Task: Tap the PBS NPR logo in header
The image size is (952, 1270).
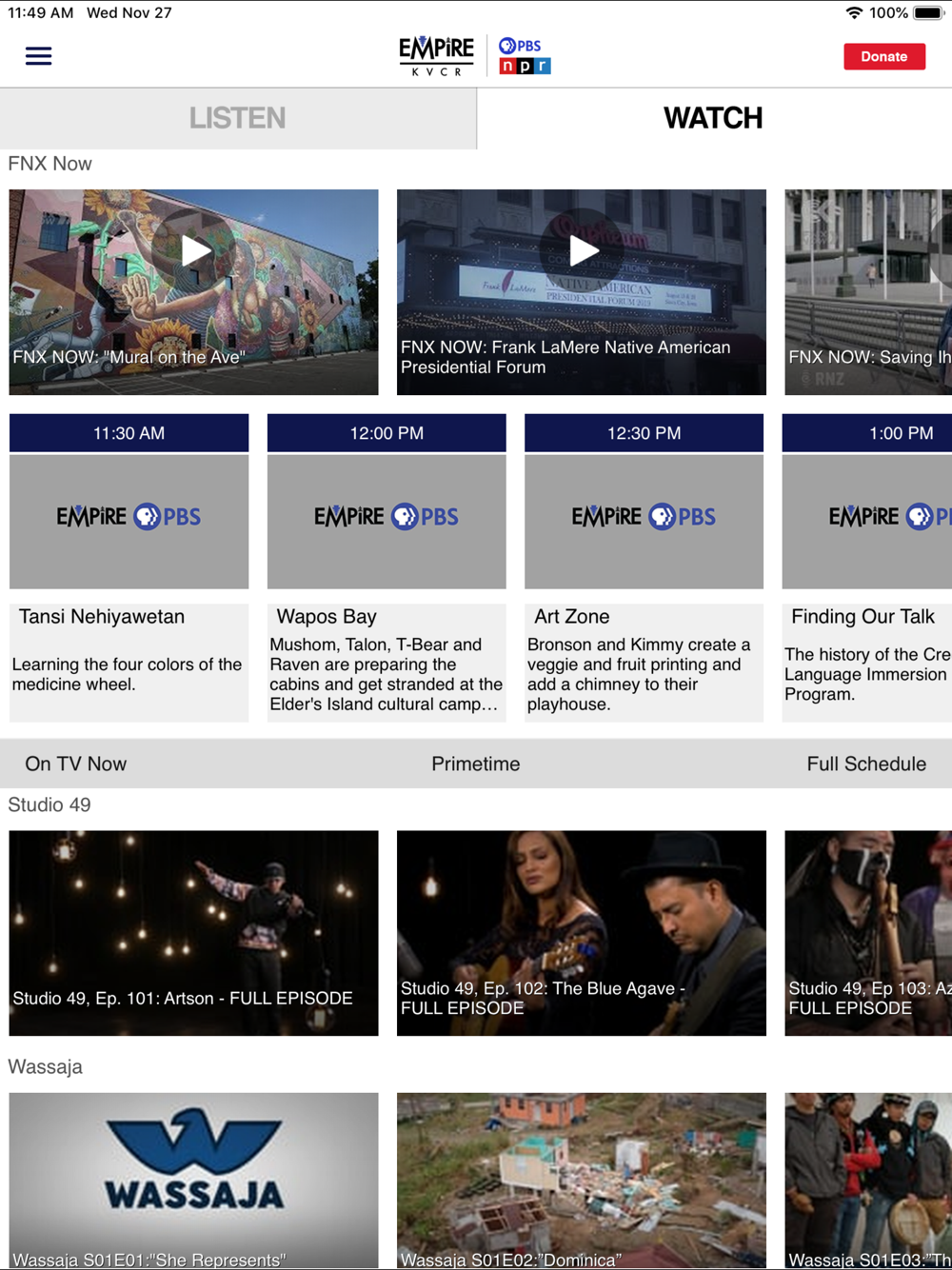Action: [525, 56]
